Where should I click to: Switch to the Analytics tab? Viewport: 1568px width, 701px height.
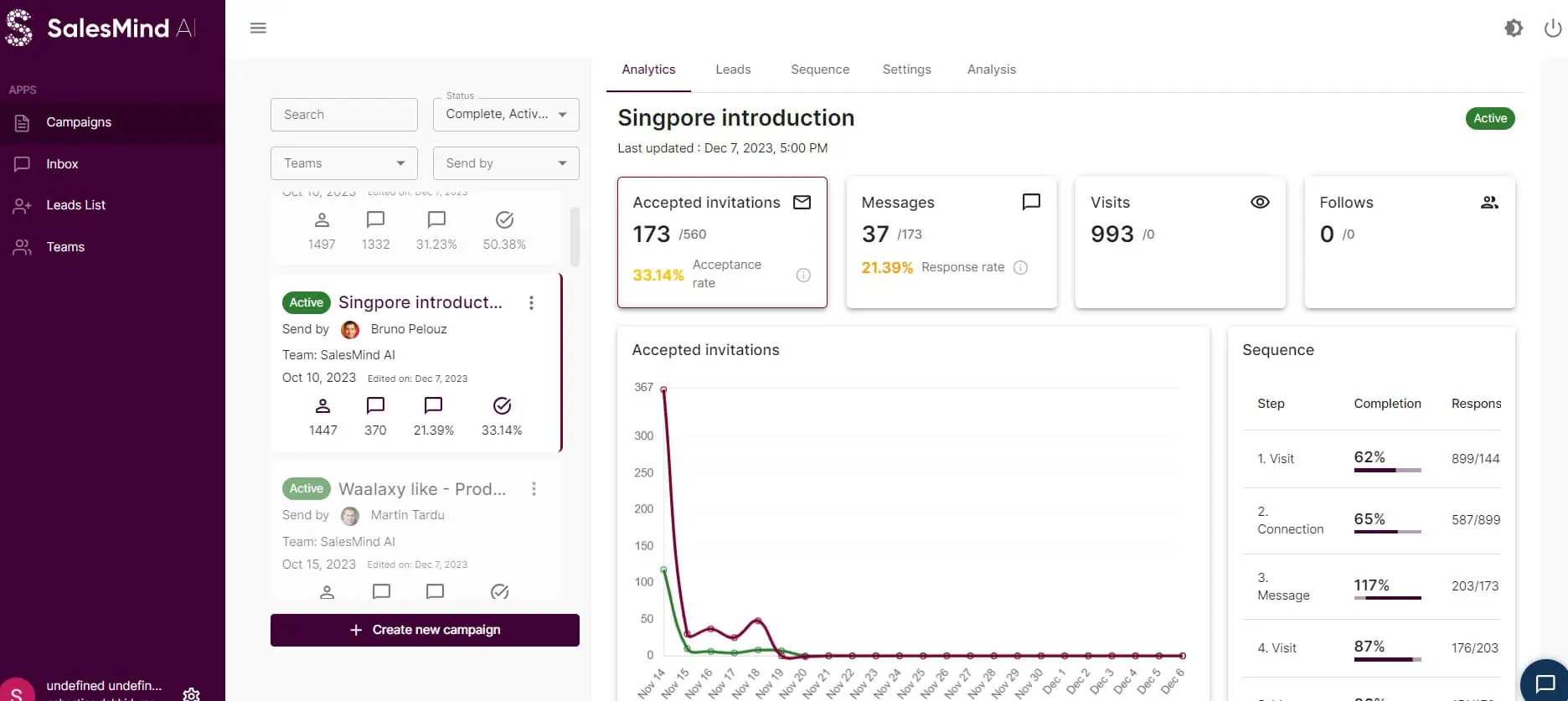[x=648, y=70]
